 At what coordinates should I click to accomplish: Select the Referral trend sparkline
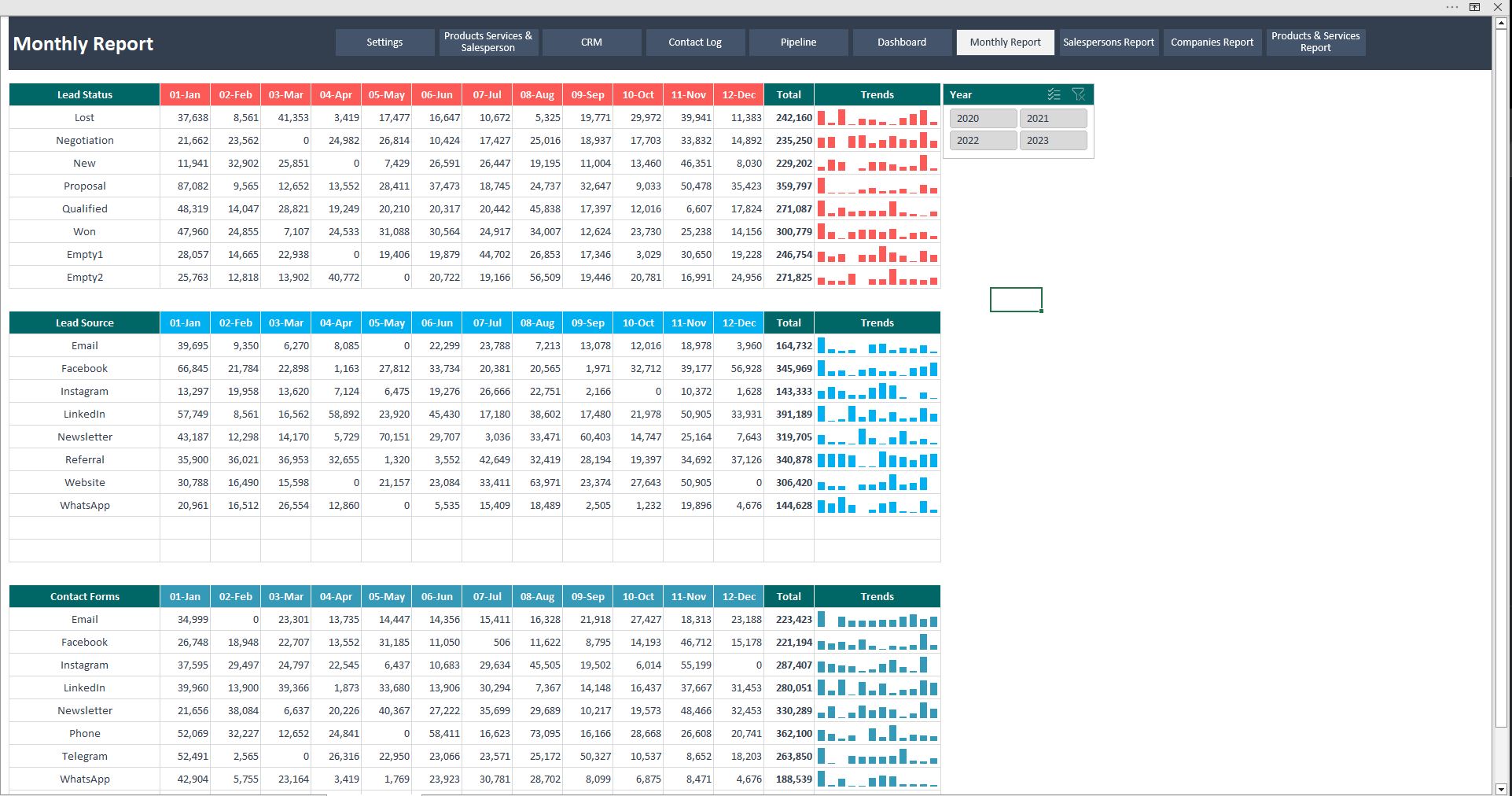[x=877, y=460]
